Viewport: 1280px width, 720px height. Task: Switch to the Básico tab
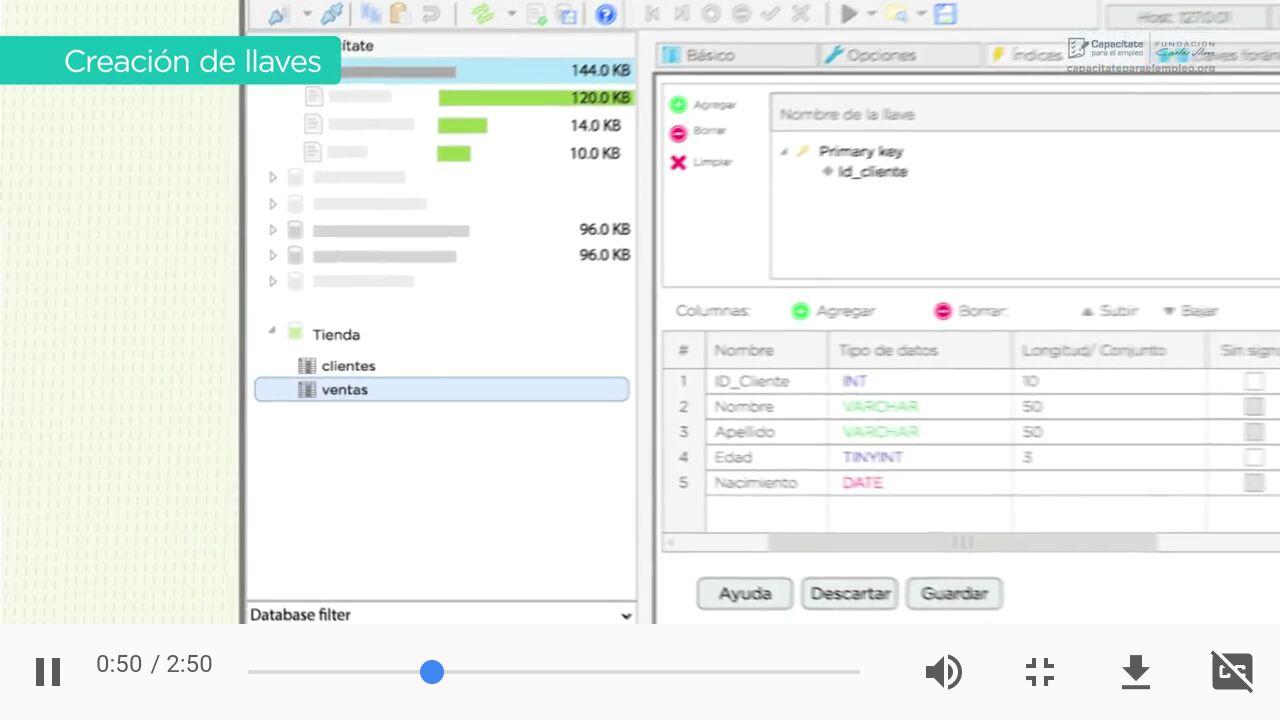pos(735,55)
